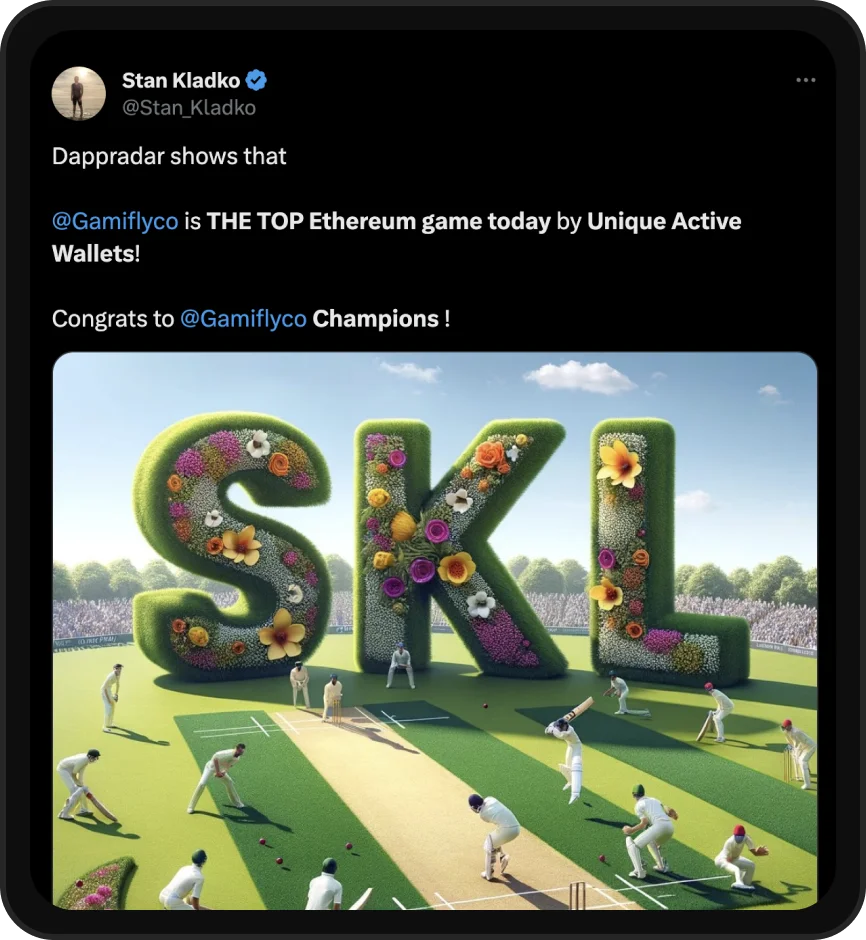Click @Gamiflyco mention before Champions
This screenshot has height=940, width=866.
[243, 319]
